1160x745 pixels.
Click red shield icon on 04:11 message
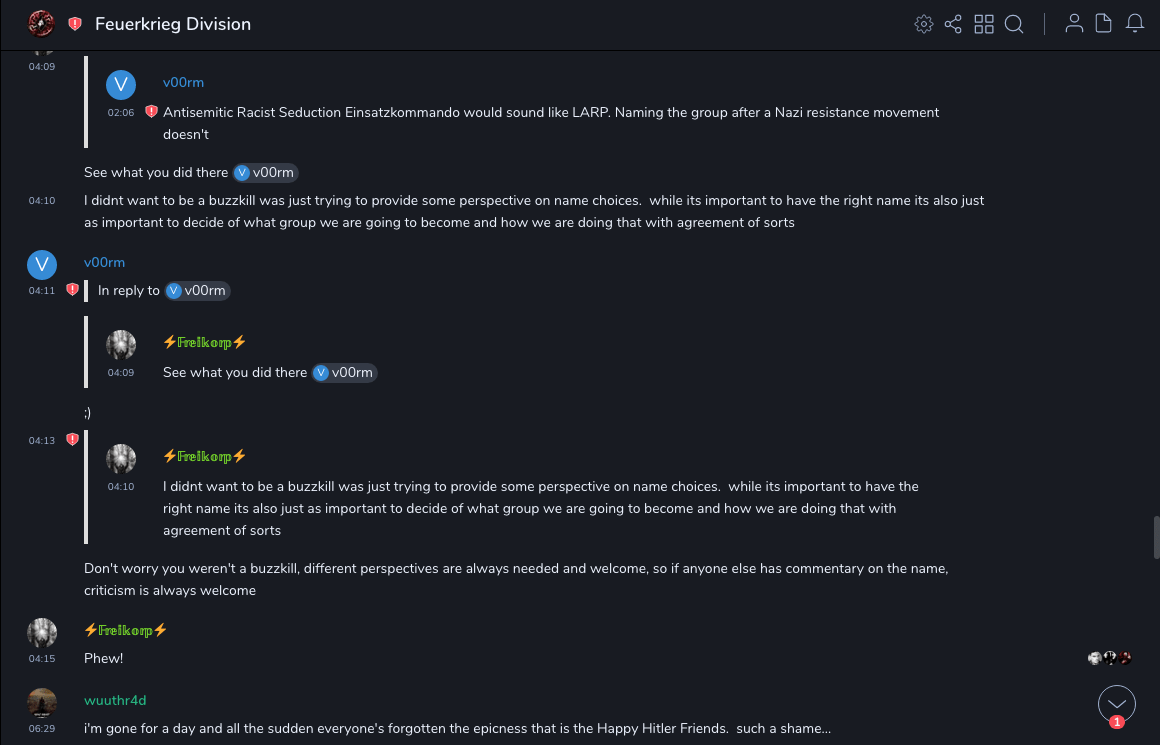(x=72, y=289)
